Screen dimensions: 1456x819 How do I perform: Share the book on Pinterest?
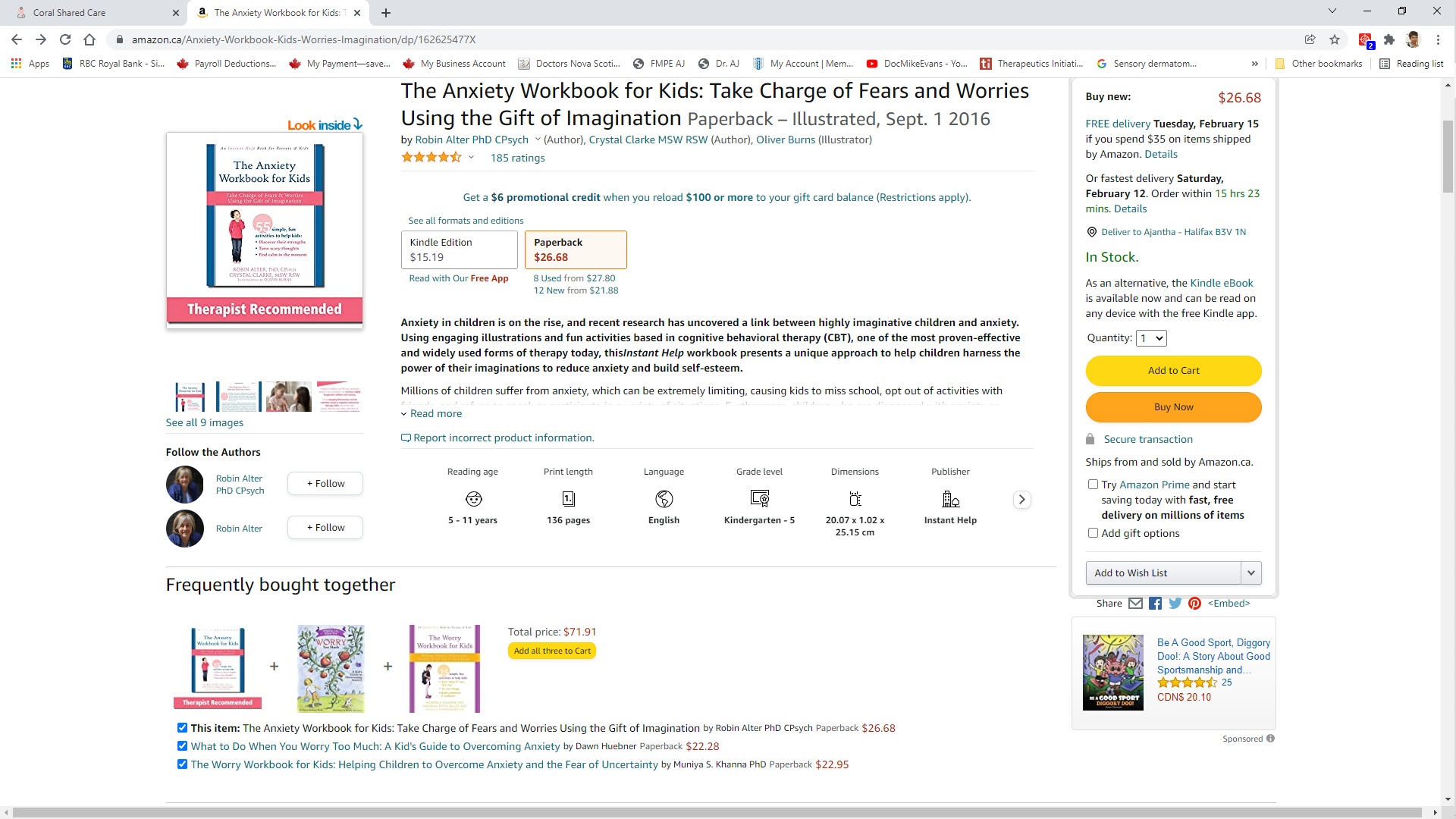[1194, 604]
